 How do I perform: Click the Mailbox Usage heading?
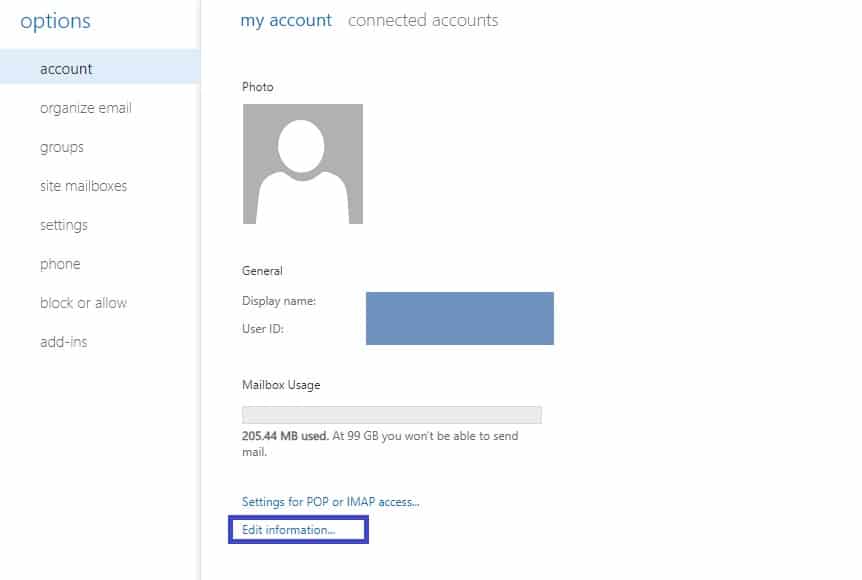281,385
